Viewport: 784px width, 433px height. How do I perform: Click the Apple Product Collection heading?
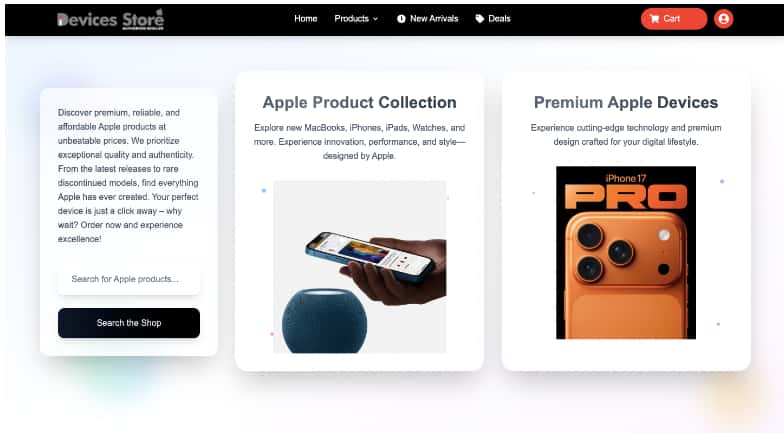pyautogui.click(x=360, y=102)
